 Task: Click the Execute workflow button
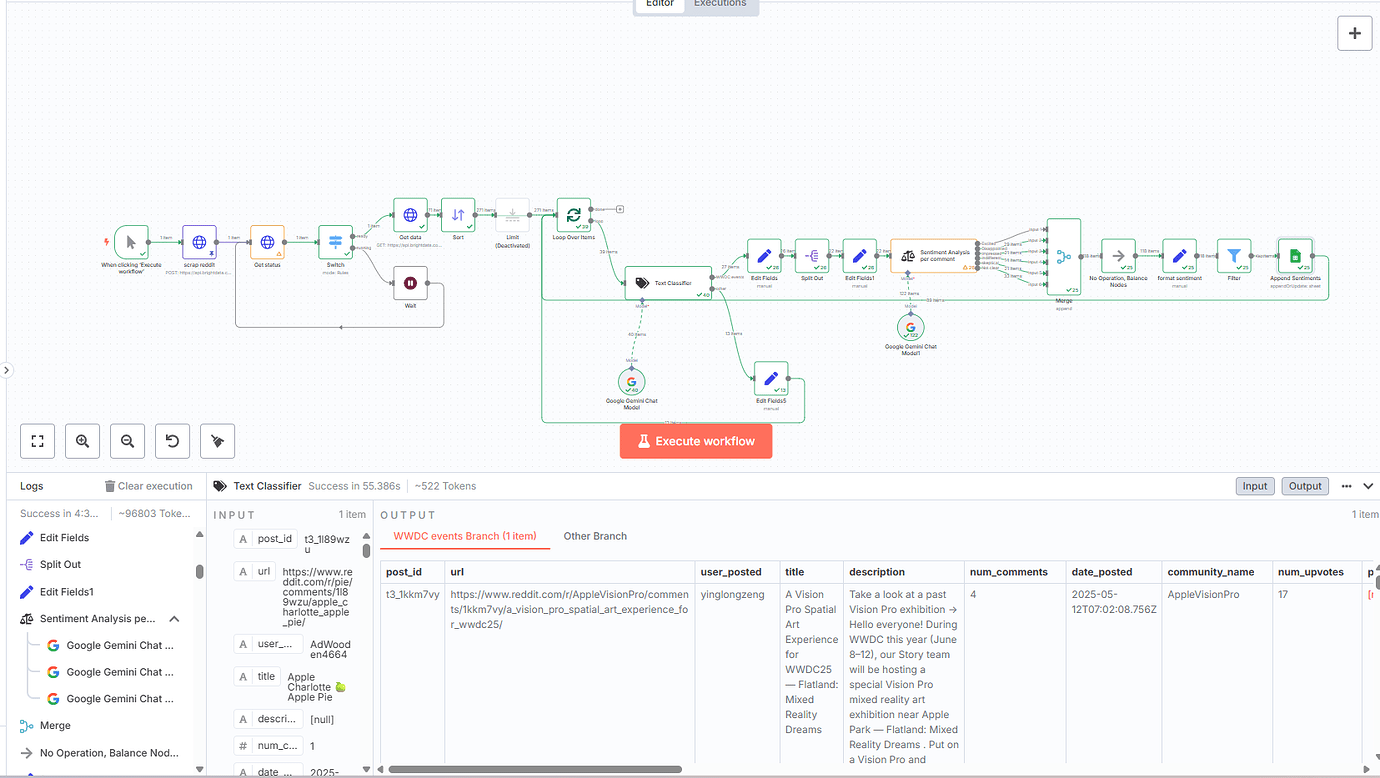pos(695,440)
